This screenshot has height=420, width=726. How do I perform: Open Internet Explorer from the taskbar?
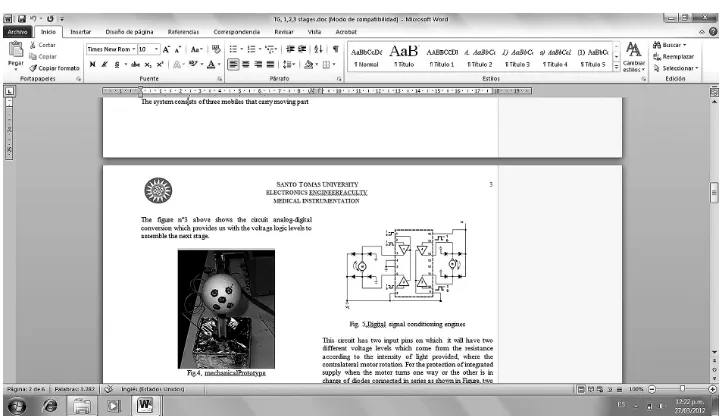[50, 407]
